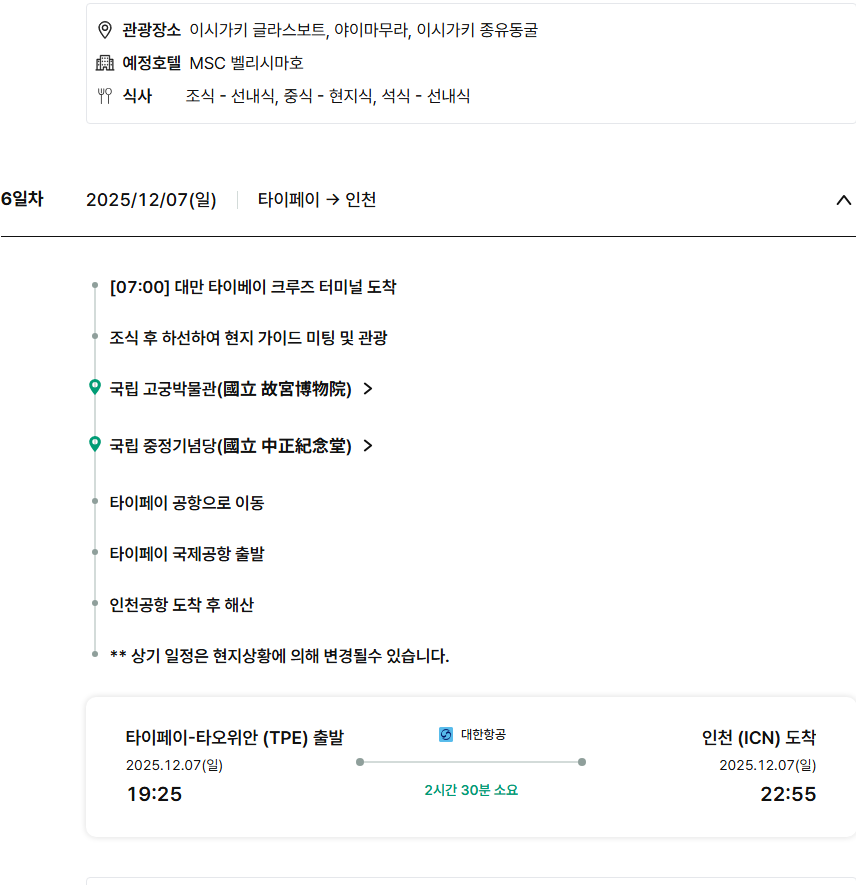Viewport: 856px width, 885px height.
Task: Click the 타이페이 → 인천 route heading
Action: [x=317, y=200]
